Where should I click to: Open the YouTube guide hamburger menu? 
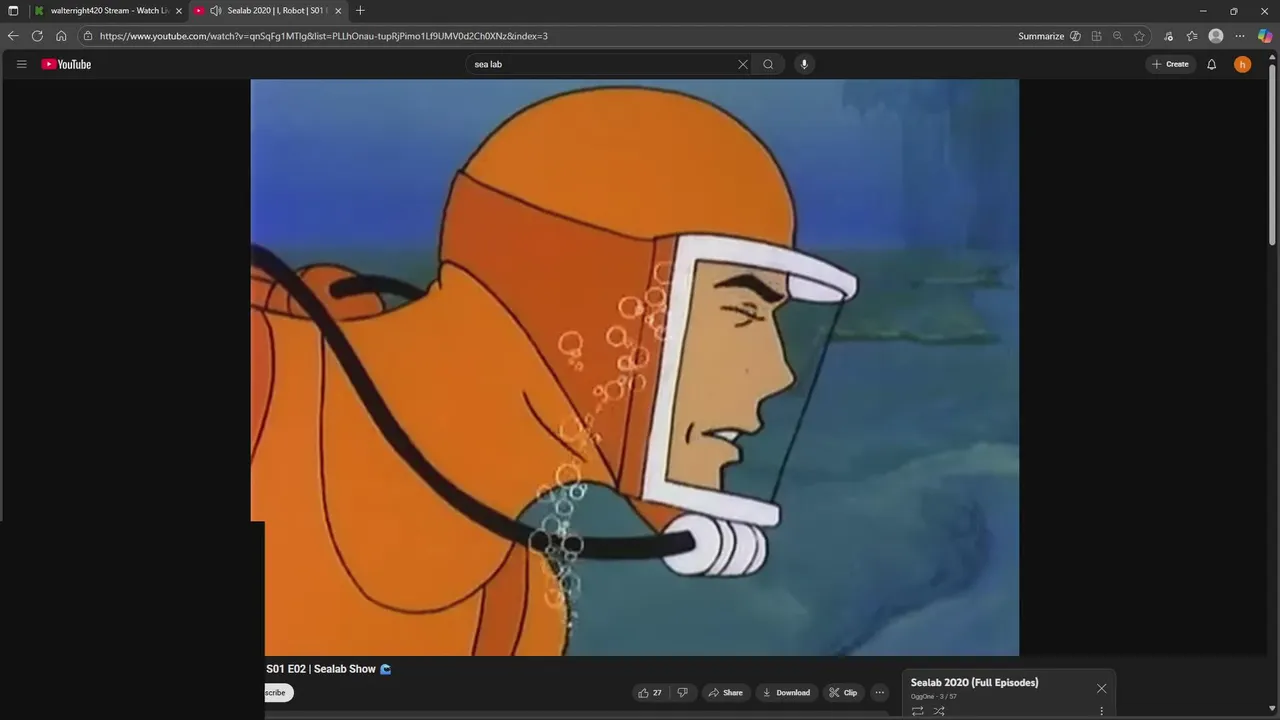(21, 64)
